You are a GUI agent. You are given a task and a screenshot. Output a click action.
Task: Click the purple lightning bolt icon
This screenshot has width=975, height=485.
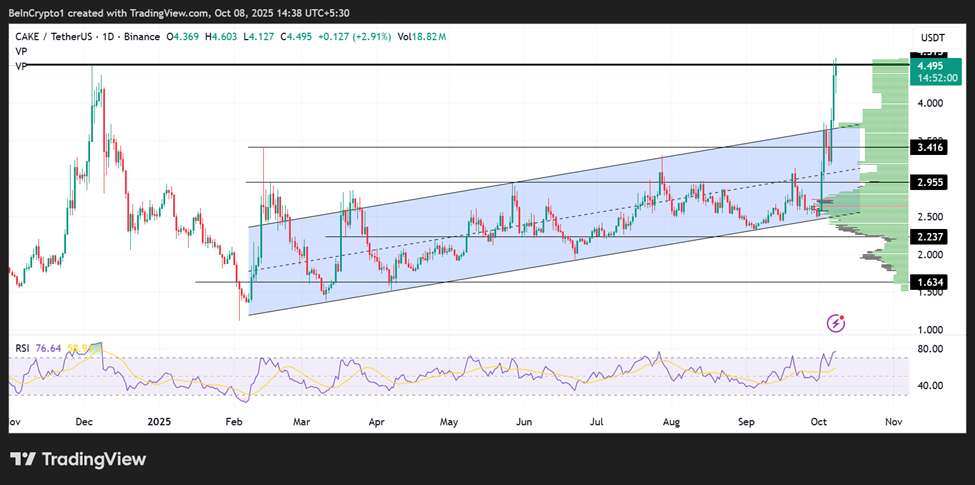836,323
